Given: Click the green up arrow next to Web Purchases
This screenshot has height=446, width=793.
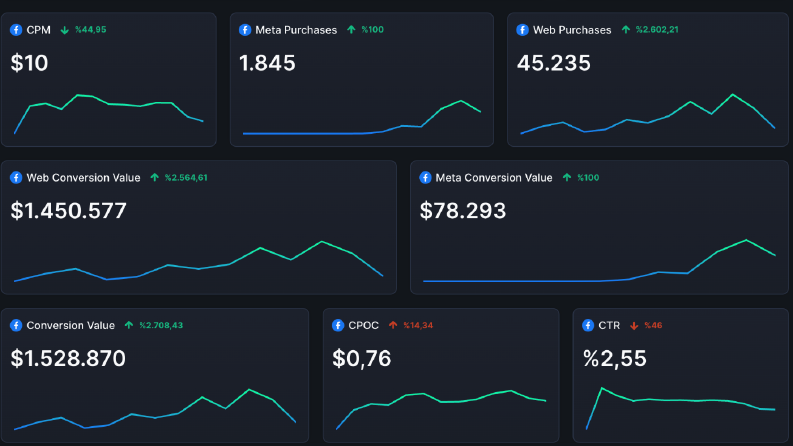Looking at the screenshot, I should [626, 30].
